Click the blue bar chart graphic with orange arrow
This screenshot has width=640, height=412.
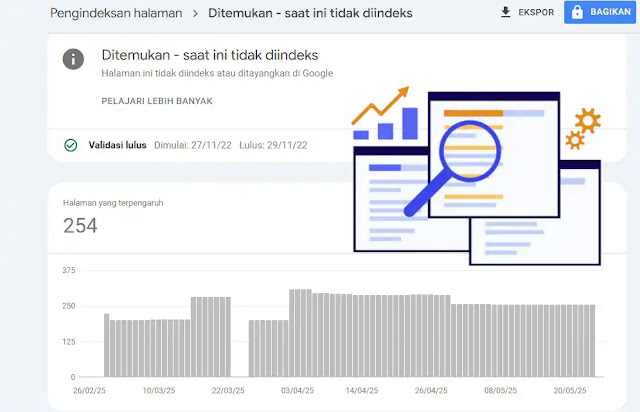[x=385, y=114]
